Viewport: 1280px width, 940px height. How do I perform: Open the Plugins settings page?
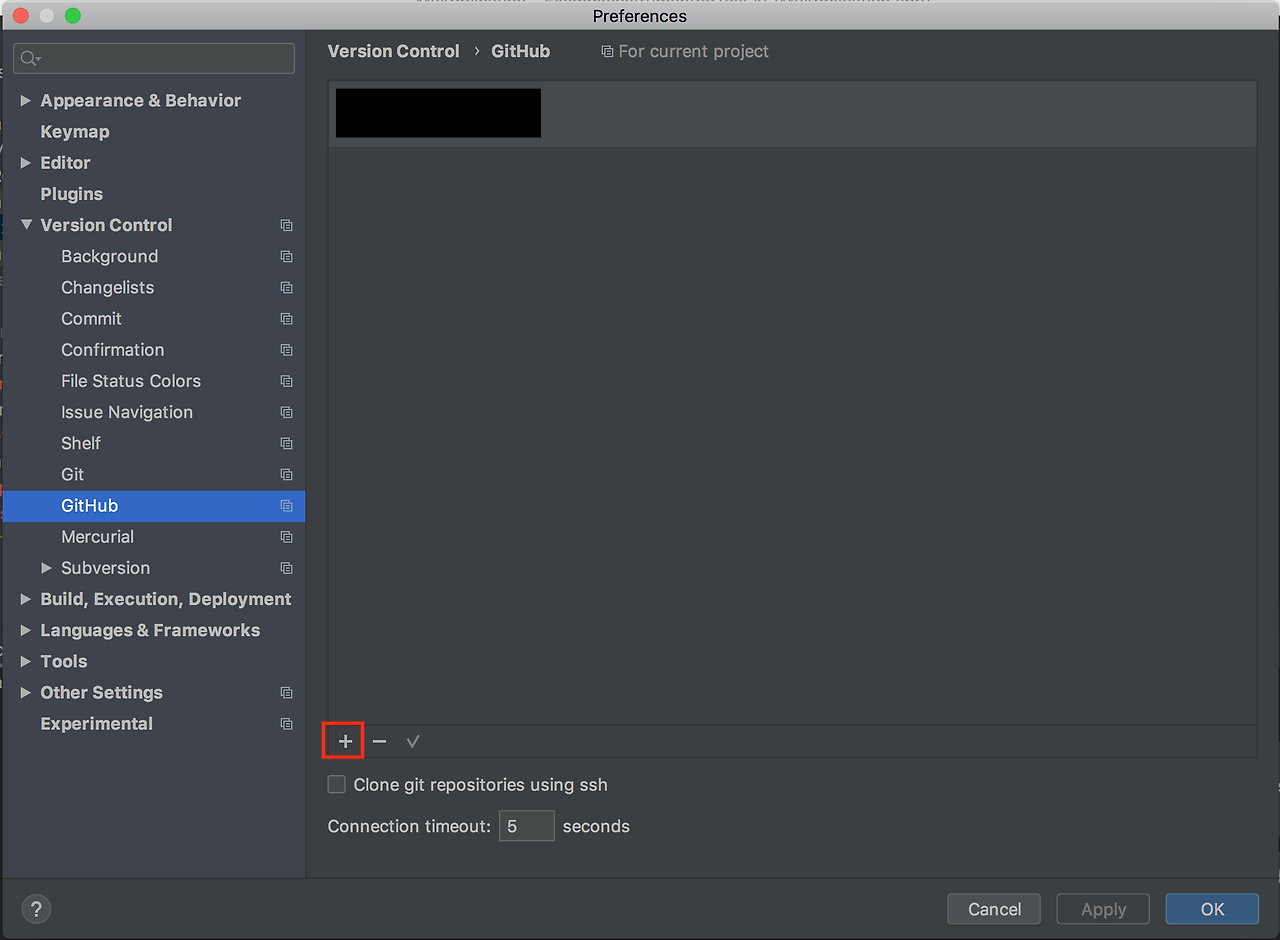pos(72,194)
